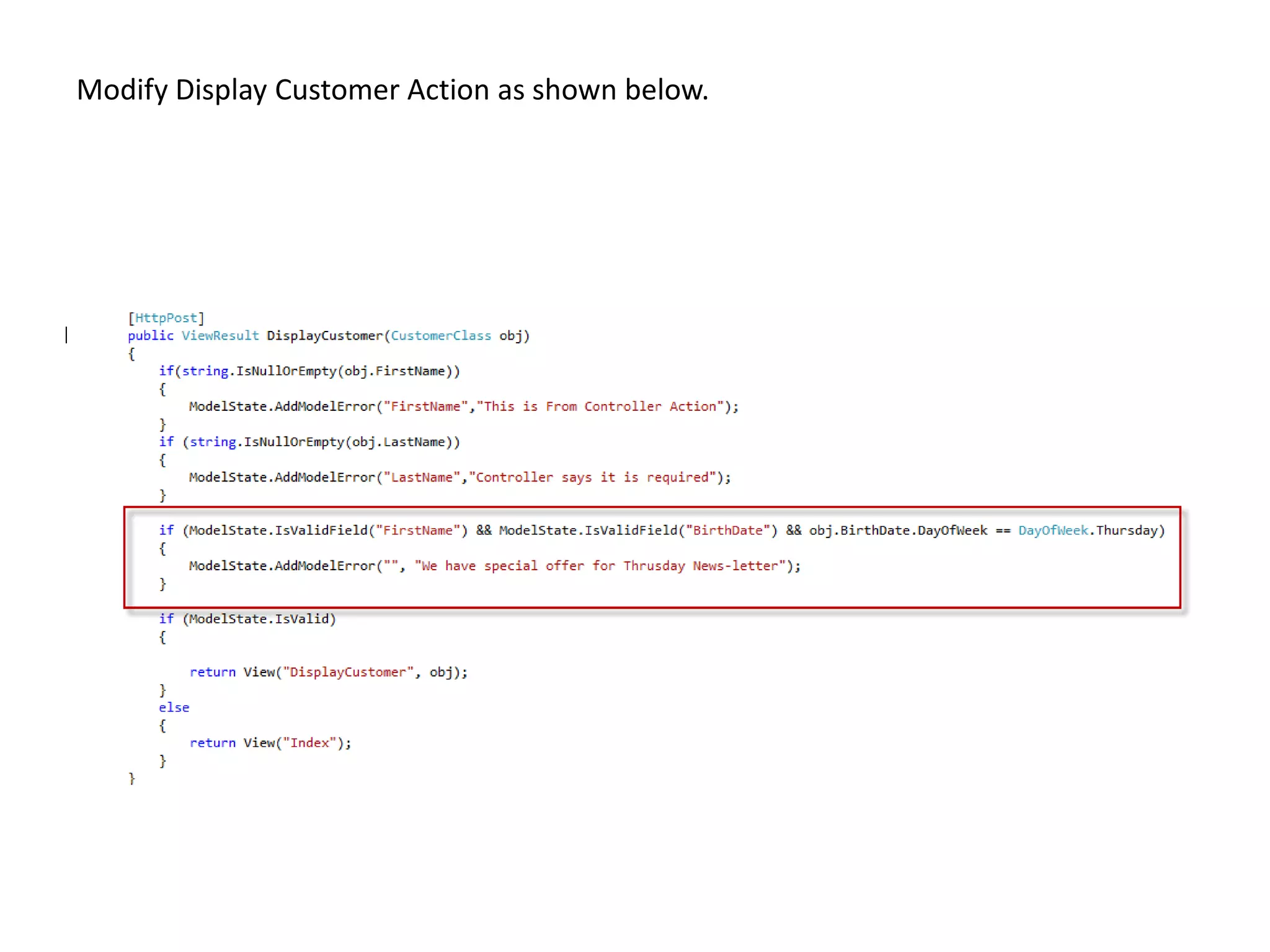The height and width of the screenshot is (952, 1270).
Task: Click the text cursor at left margin
Action: click(66, 335)
